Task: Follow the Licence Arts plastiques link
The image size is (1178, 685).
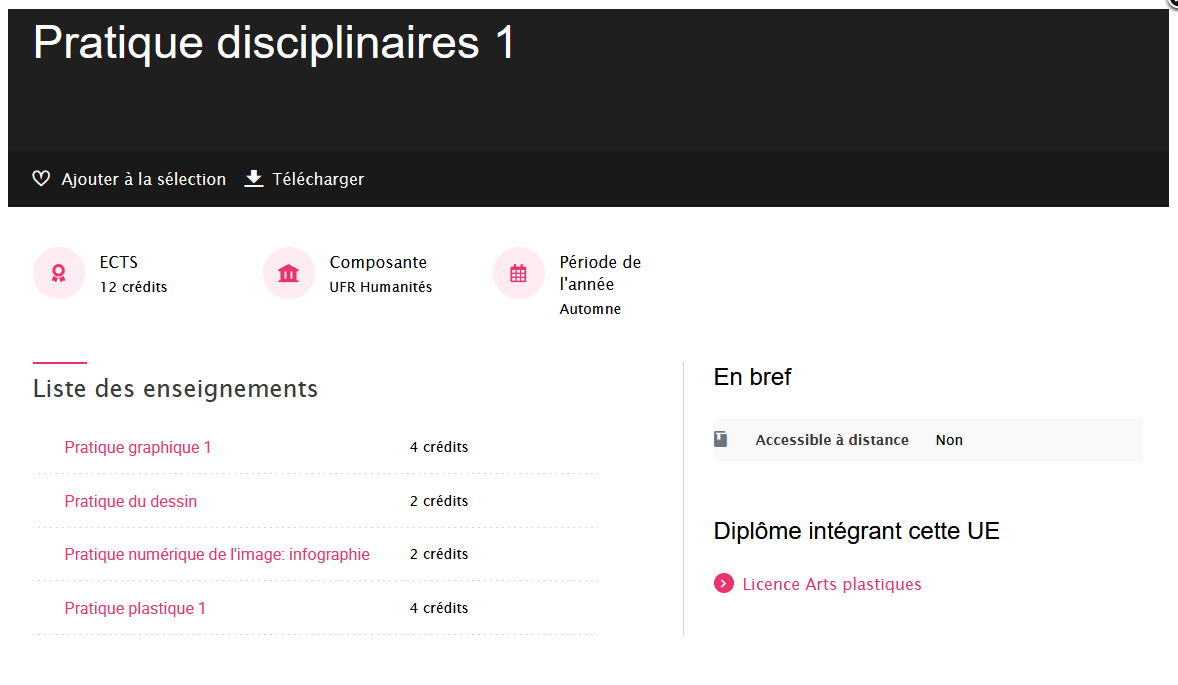Action: pyautogui.click(x=832, y=584)
